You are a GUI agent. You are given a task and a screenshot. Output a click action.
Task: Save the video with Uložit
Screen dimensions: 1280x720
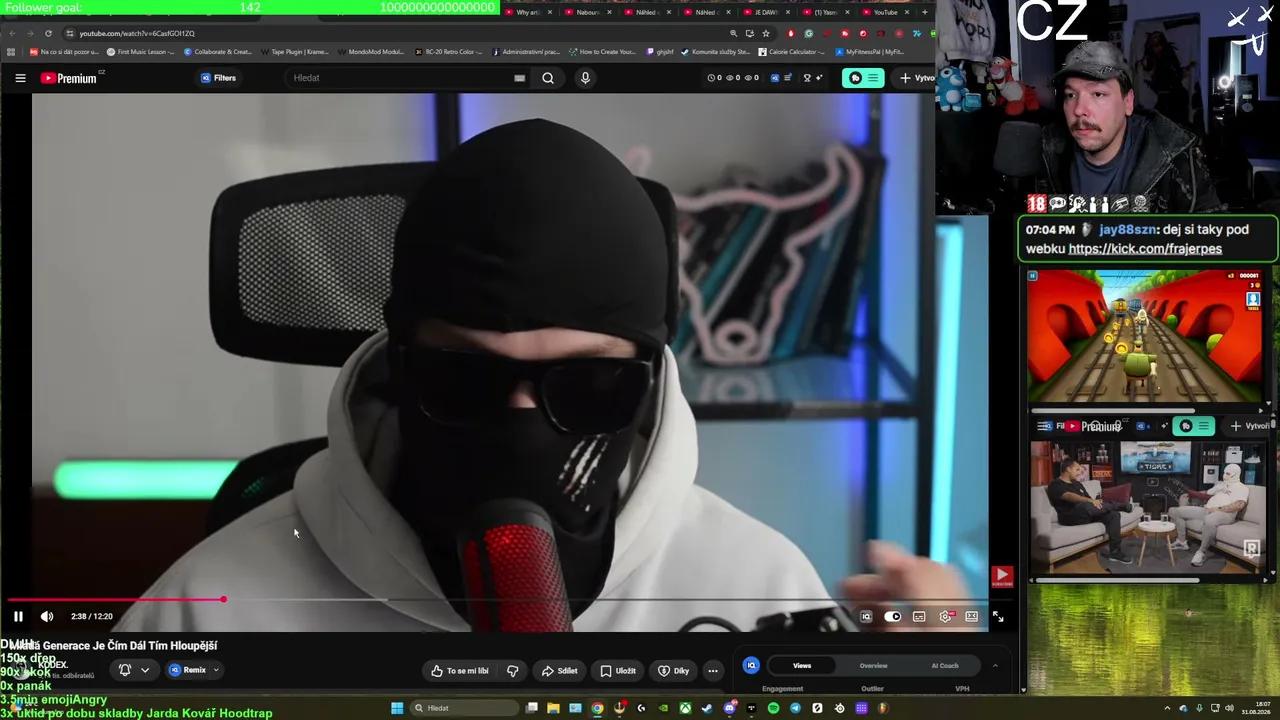click(x=617, y=671)
